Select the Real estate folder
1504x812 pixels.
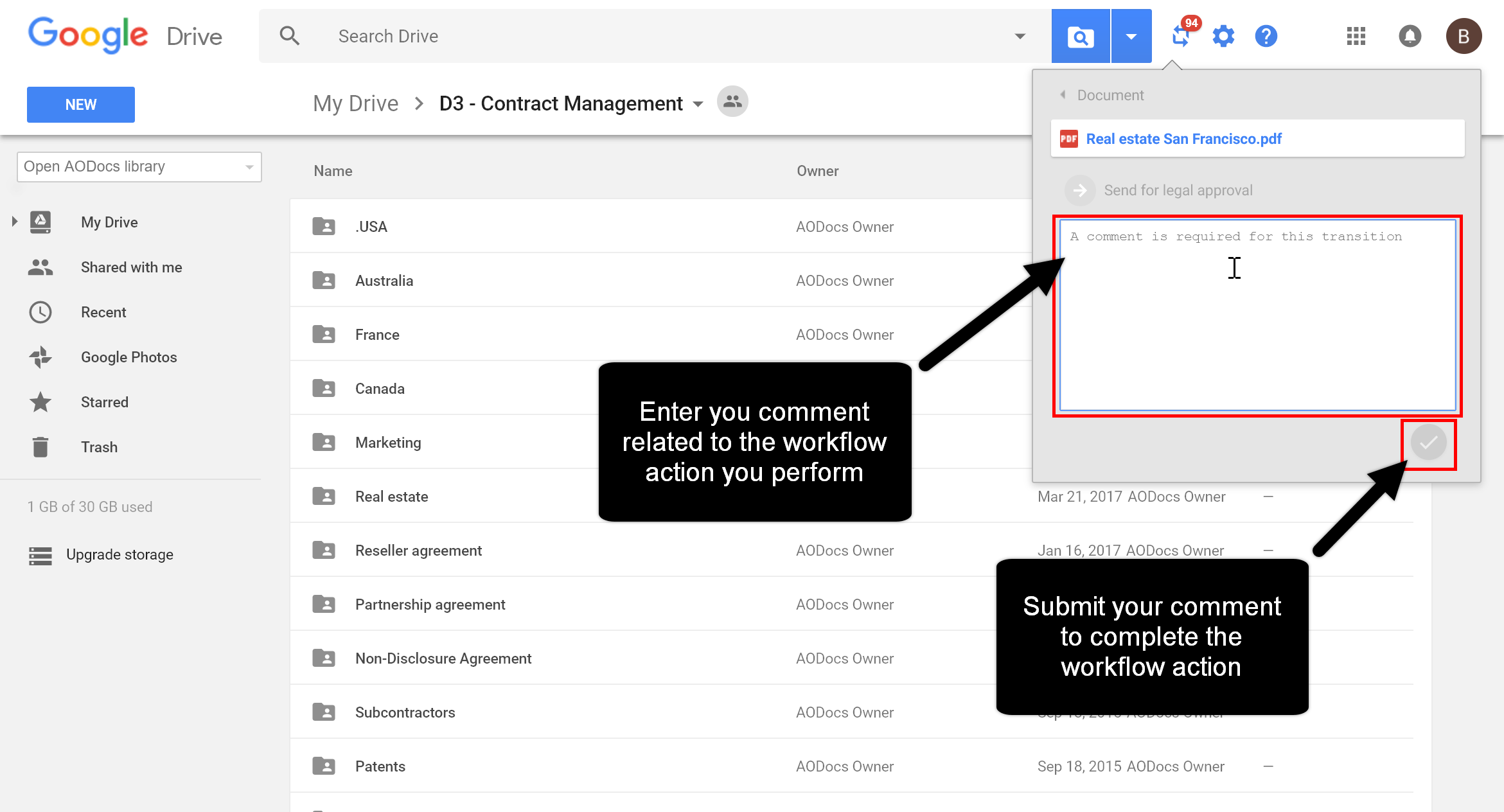[391, 497]
